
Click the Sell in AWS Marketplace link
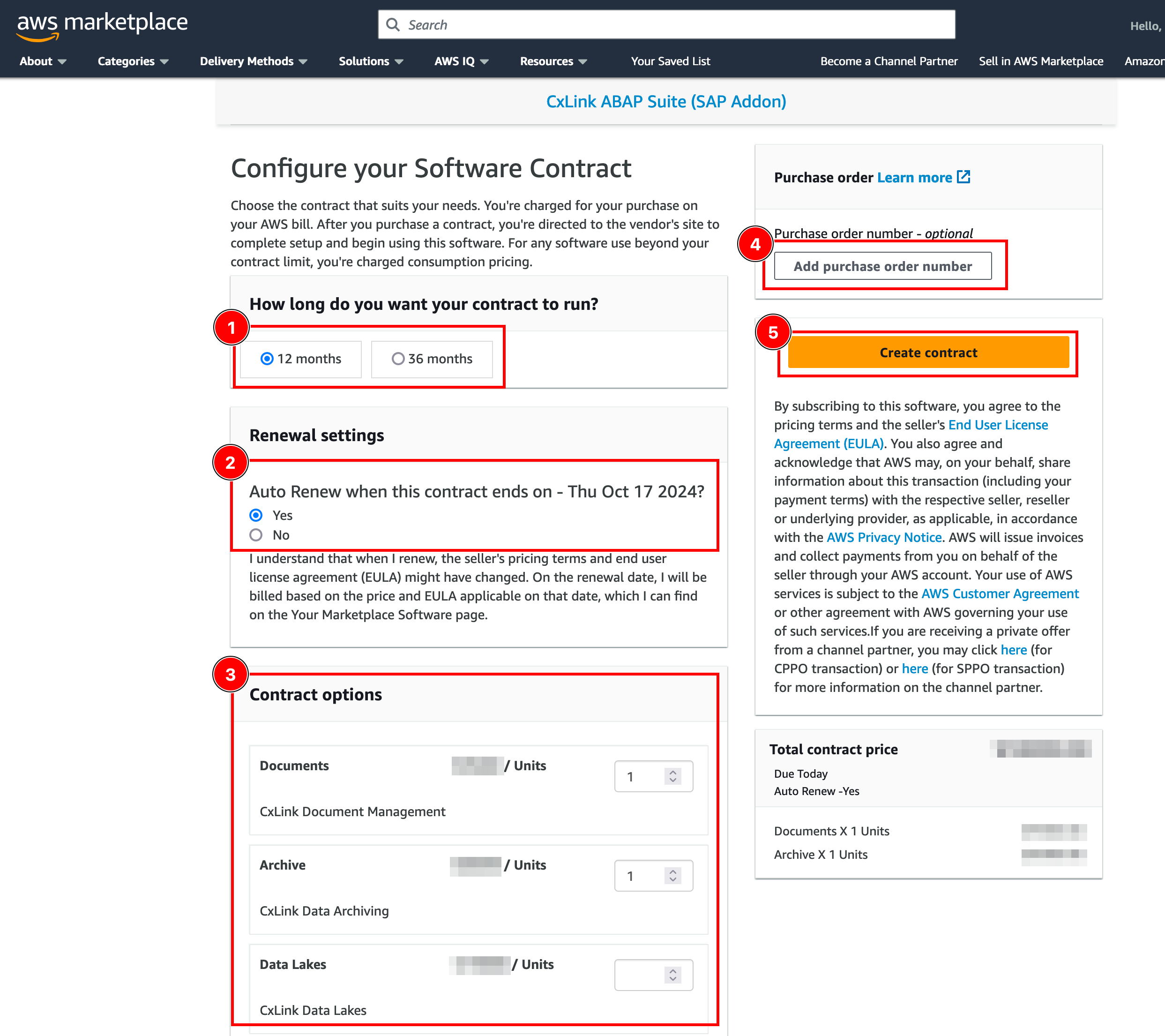tap(1041, 61)
